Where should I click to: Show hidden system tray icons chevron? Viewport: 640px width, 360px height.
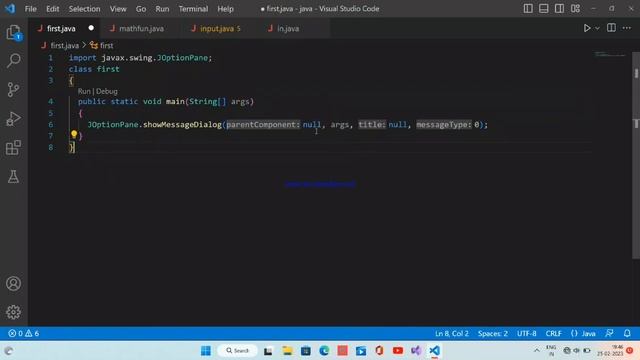536,351
